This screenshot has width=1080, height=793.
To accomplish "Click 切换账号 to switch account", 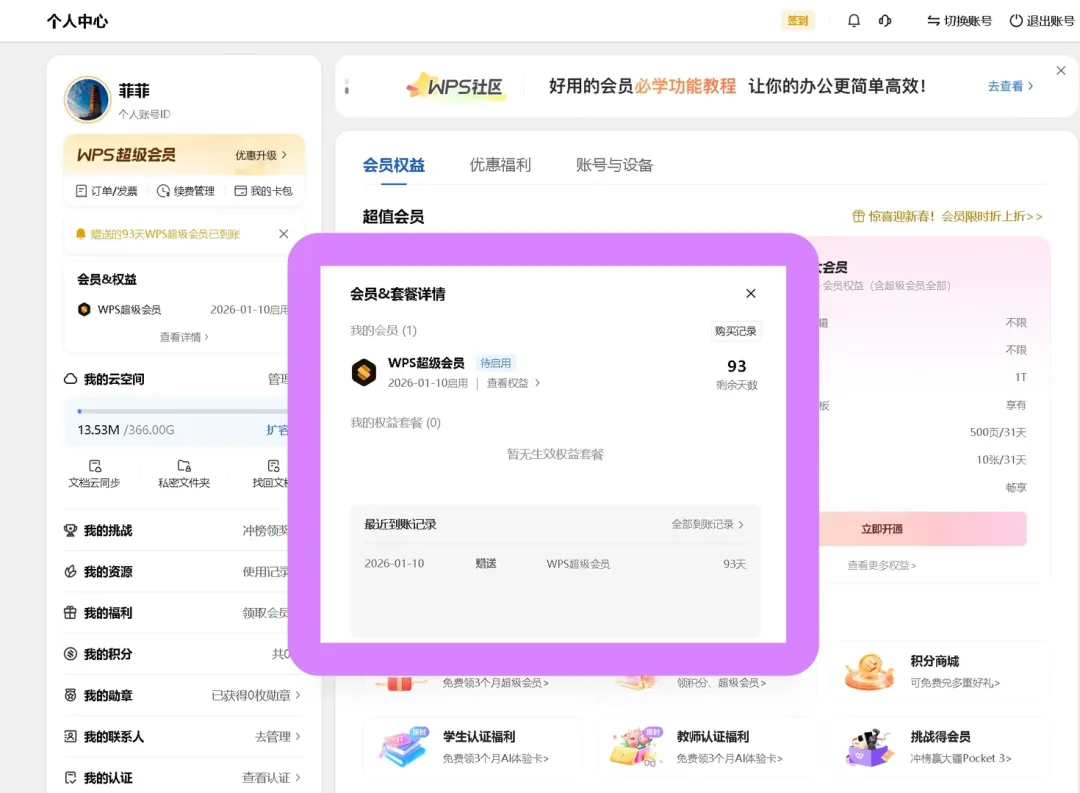I will [959, 21].
